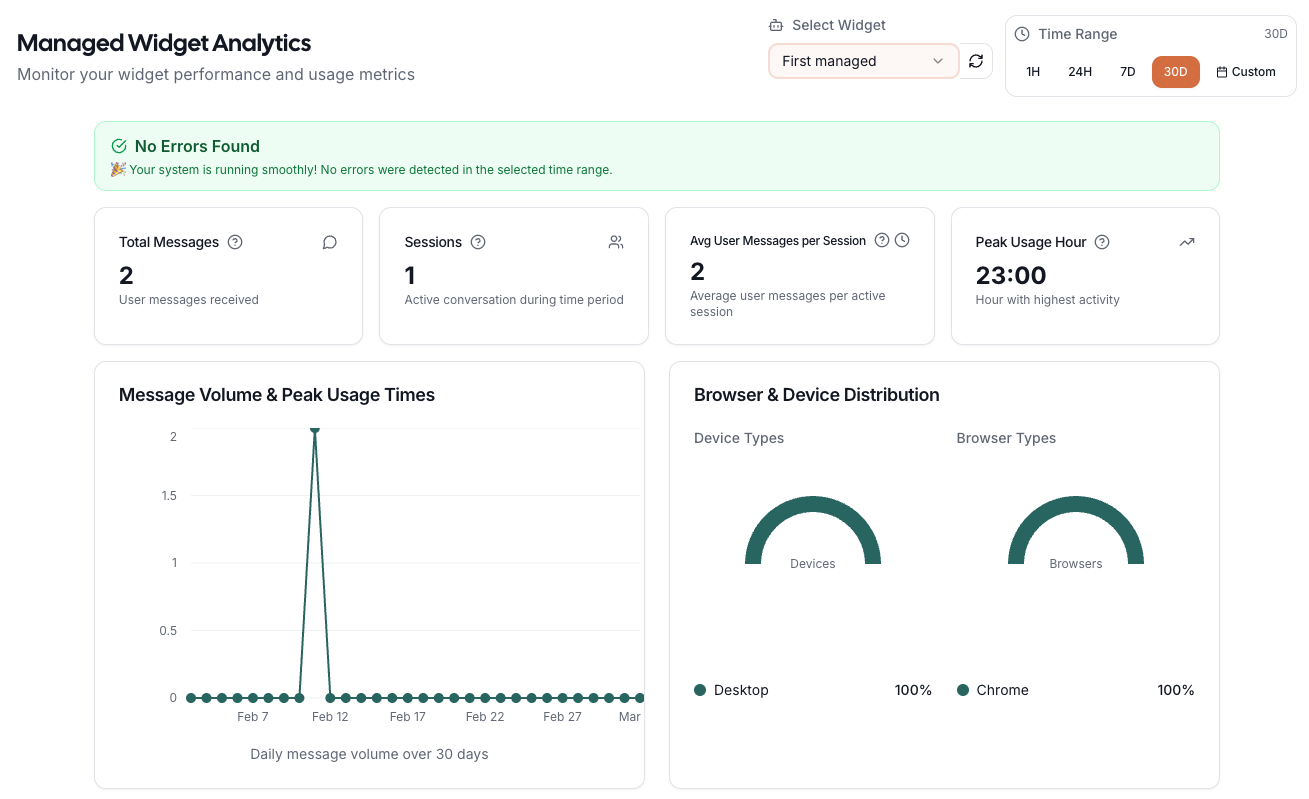Viewport: 1309px width, 799px height.
Task: Select the 1H time range
Action: tap(1033, 72)
